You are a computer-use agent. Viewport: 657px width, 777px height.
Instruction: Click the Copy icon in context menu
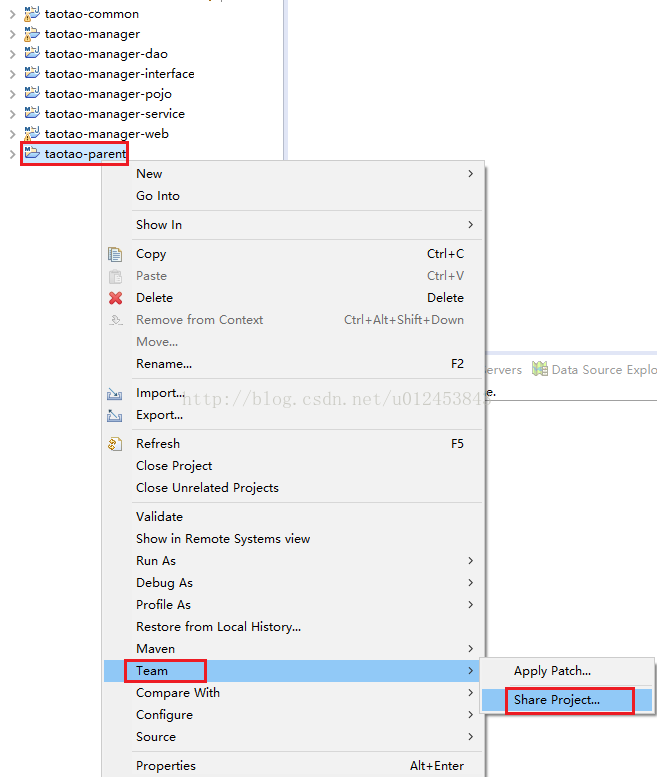tap(115, 254)
